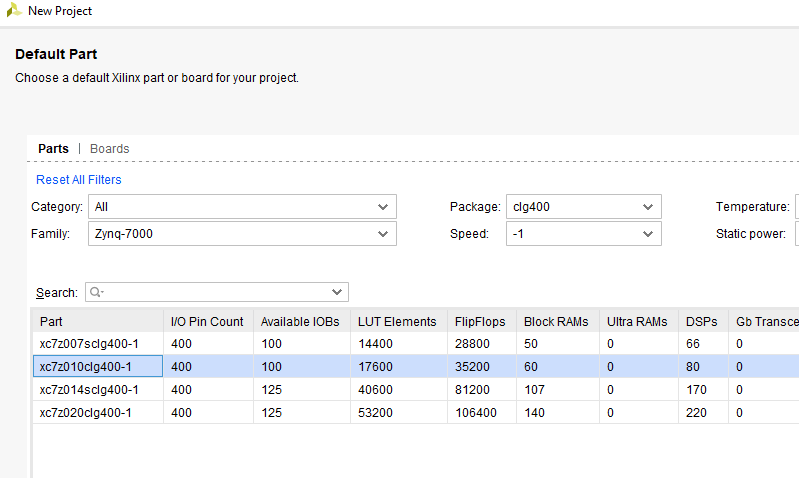Sort table by DSPs column header
The height and width of the screenshot is (478, 799).
pyautogui.click(x=703, y=322)
